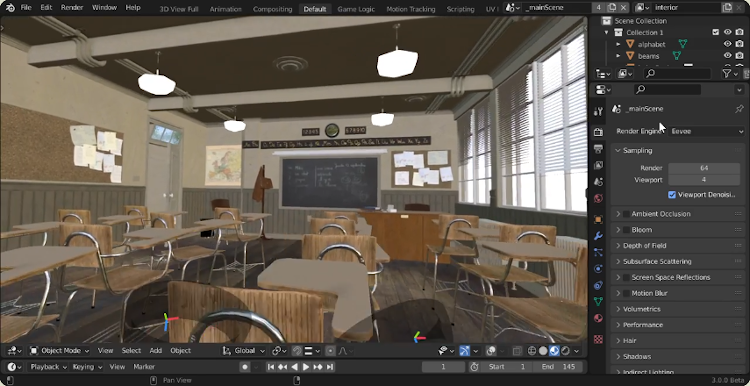Toggle the Viewport Denoising checkbox
The image size is (750, 386).
(x=672, y=195)
